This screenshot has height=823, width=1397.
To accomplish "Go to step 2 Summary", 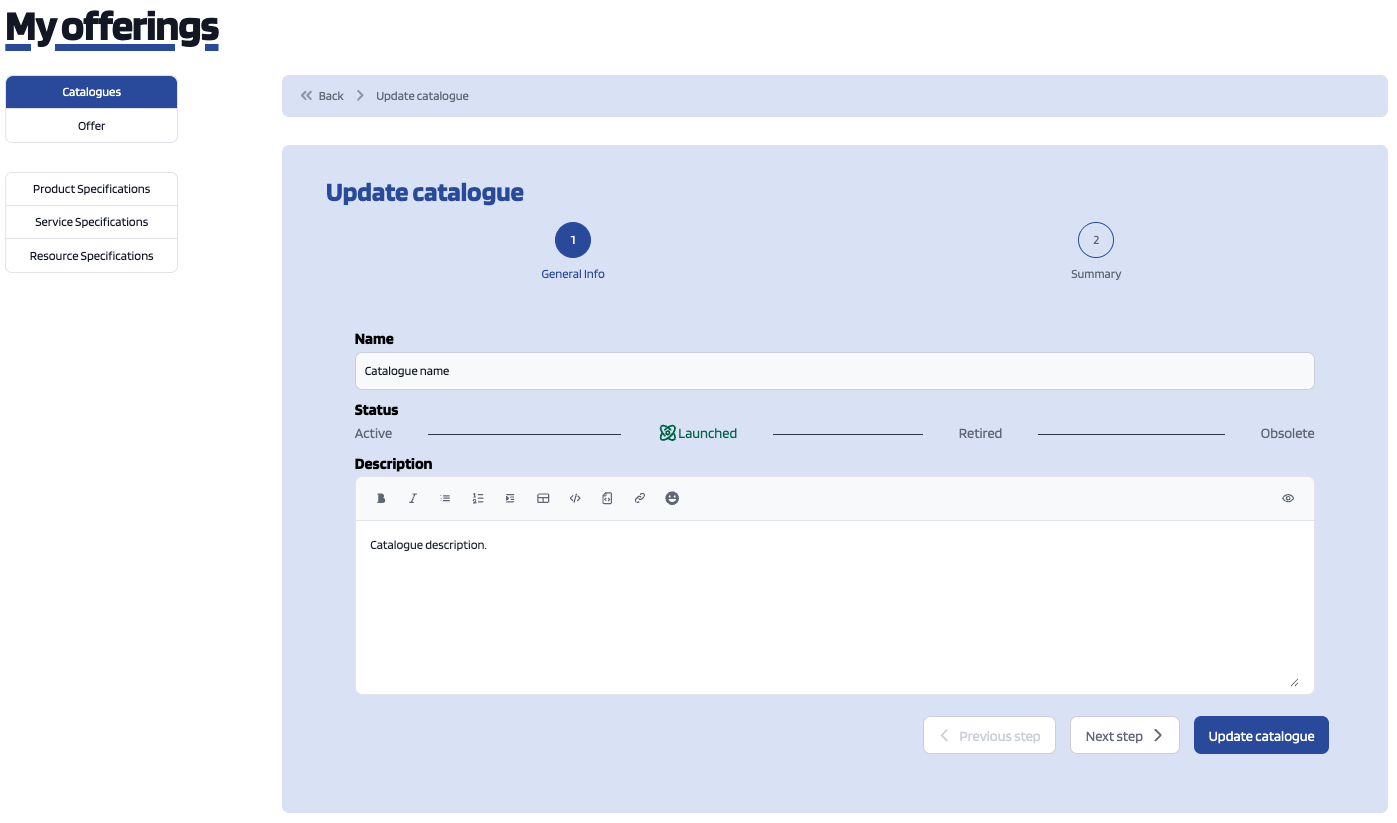I will [1095, 241].
